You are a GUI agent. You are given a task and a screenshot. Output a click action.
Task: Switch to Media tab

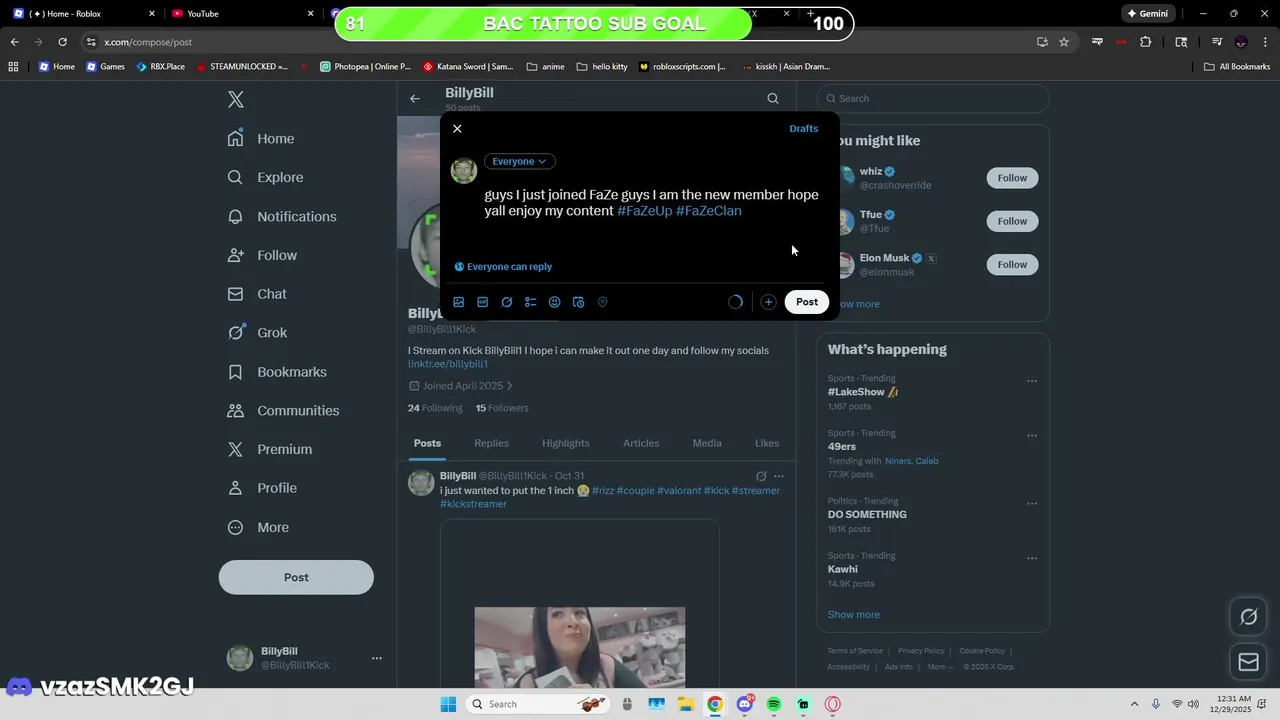coord(707,443)
